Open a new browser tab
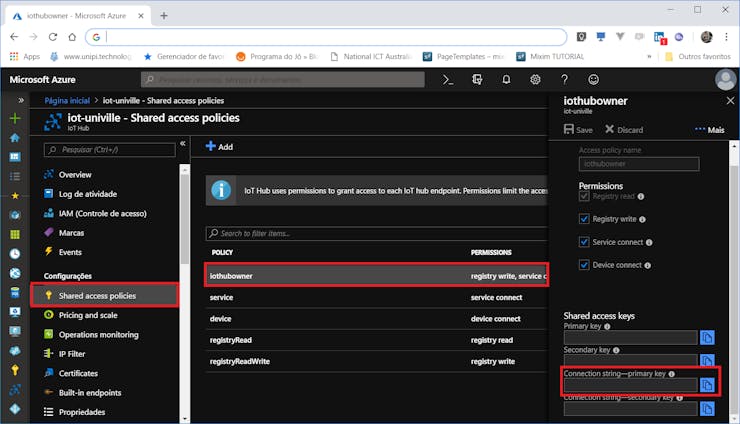This screenshot has height=424, width=740. (x=164, y=16)
